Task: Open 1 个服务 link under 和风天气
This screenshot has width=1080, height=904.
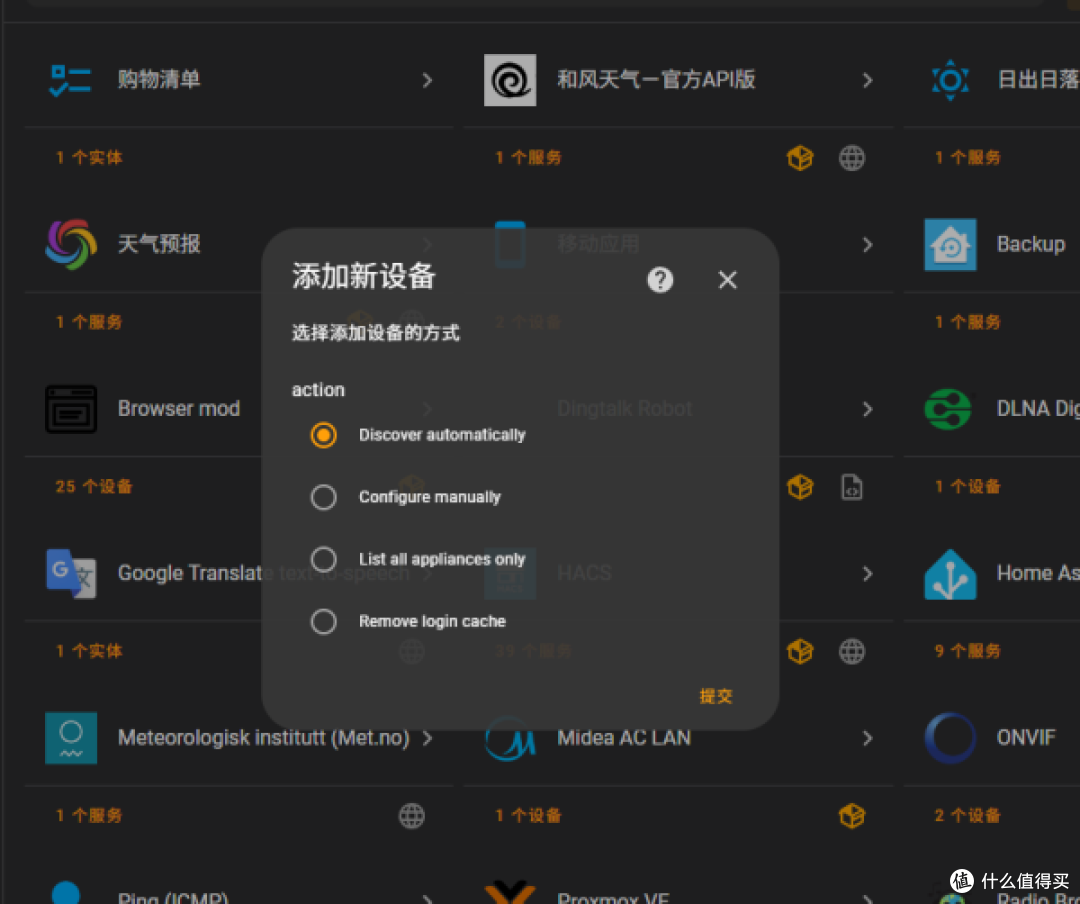Action: 528,158
